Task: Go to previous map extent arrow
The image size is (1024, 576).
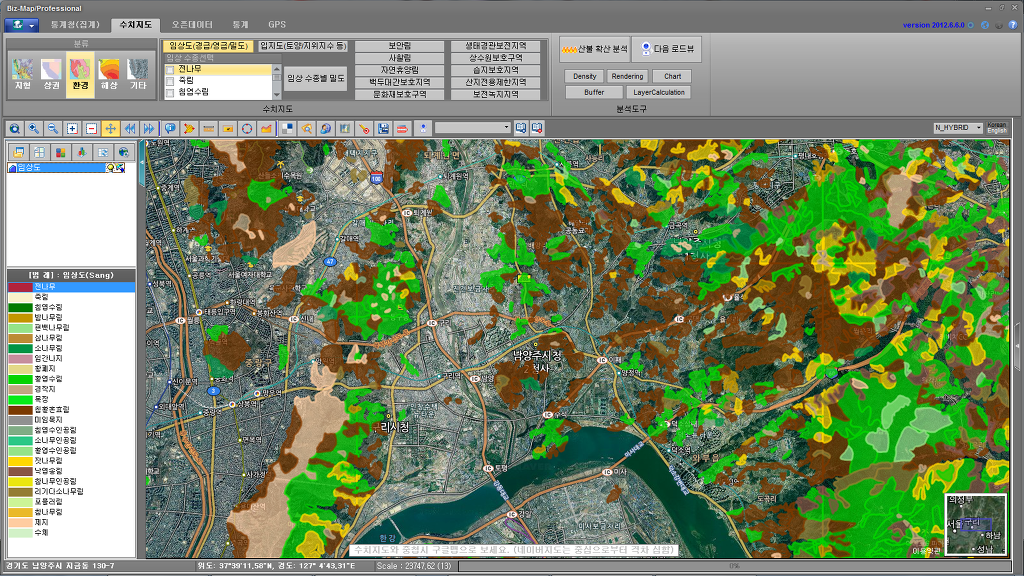Action: tap(129, 128)
